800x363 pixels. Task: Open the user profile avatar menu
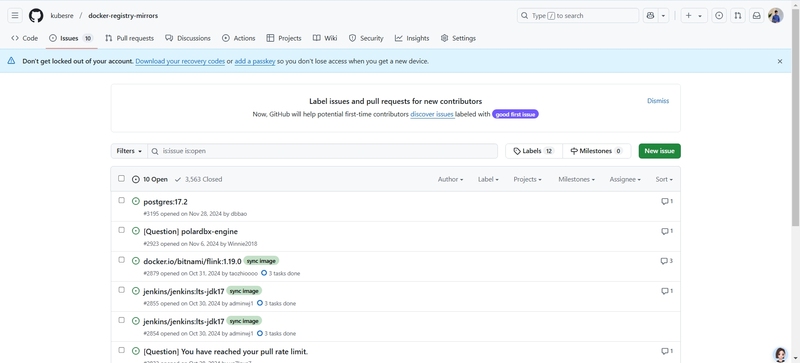coord(776,16)
